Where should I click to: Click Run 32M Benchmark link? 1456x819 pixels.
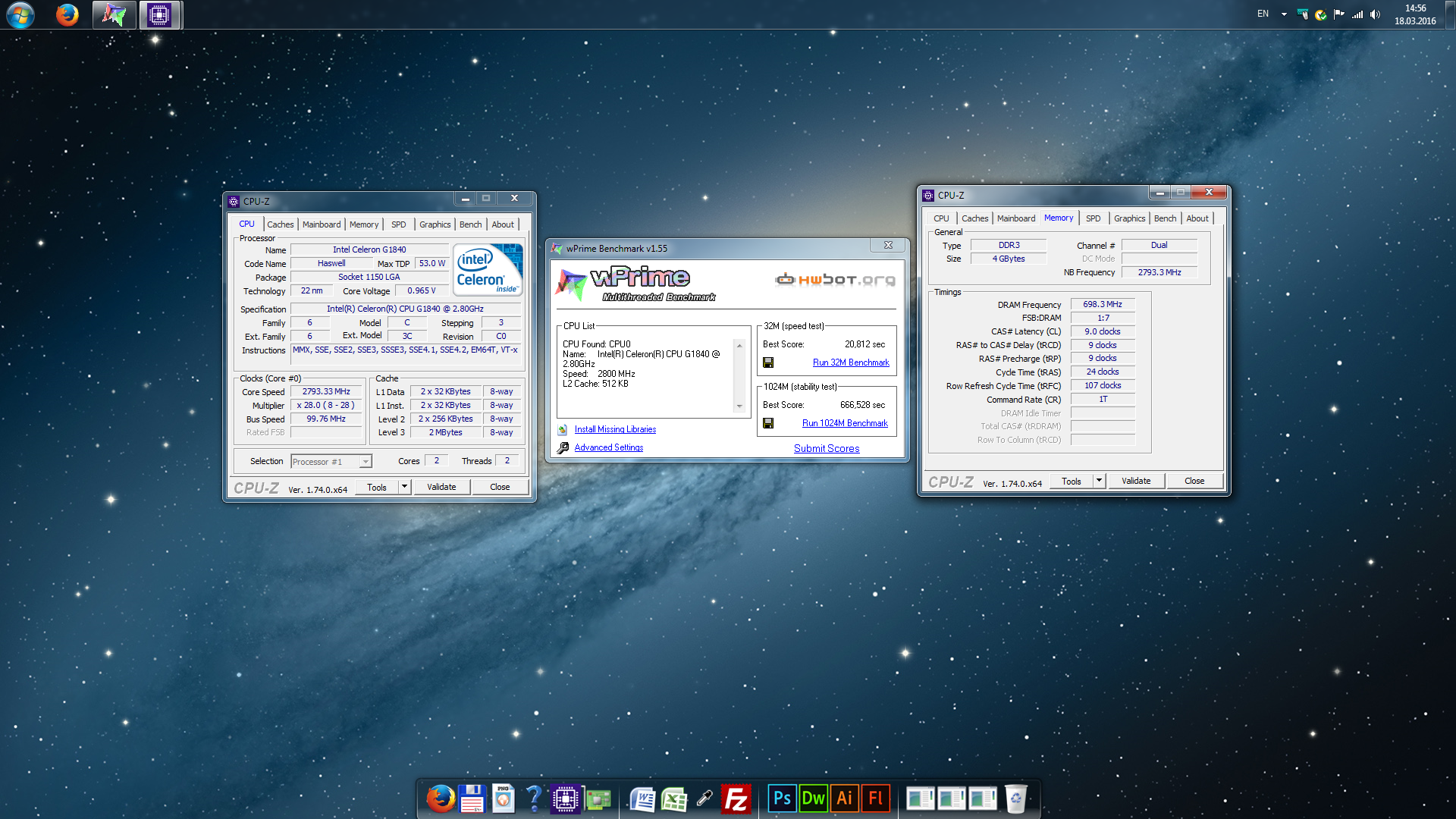coord(851,362)
